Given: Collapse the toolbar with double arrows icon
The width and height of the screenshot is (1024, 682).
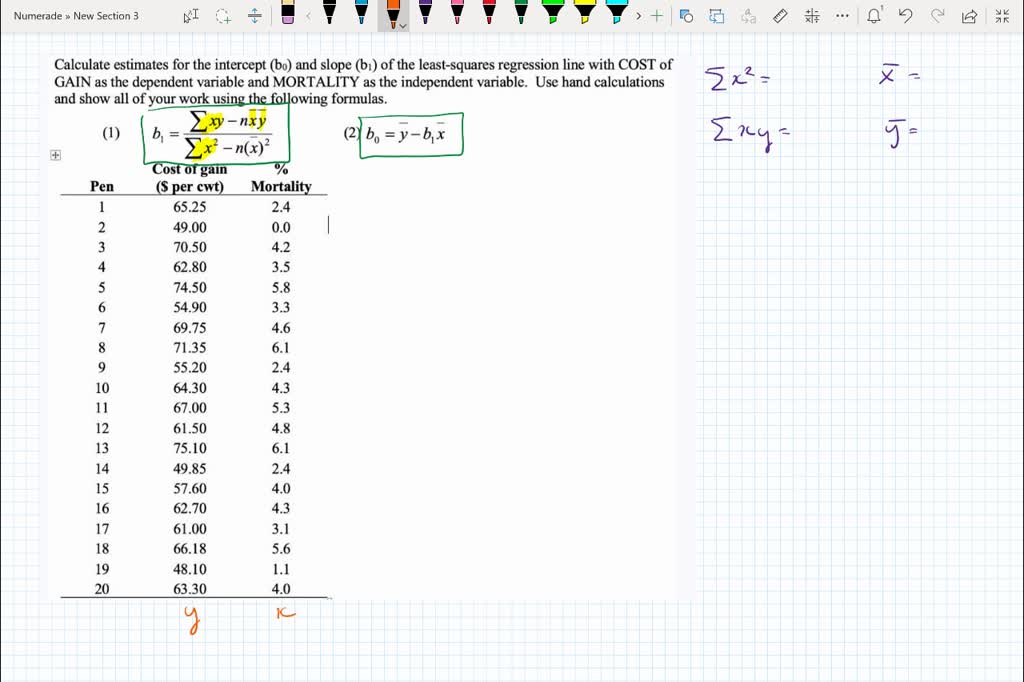Looking at the screenshot, I should [x=1001, y=16].
